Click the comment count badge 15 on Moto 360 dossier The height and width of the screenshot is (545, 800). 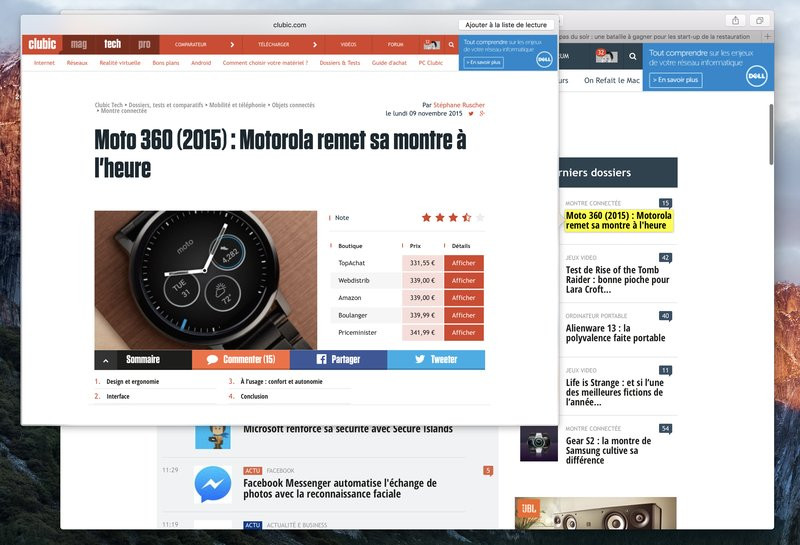click(x=665, y=203)
